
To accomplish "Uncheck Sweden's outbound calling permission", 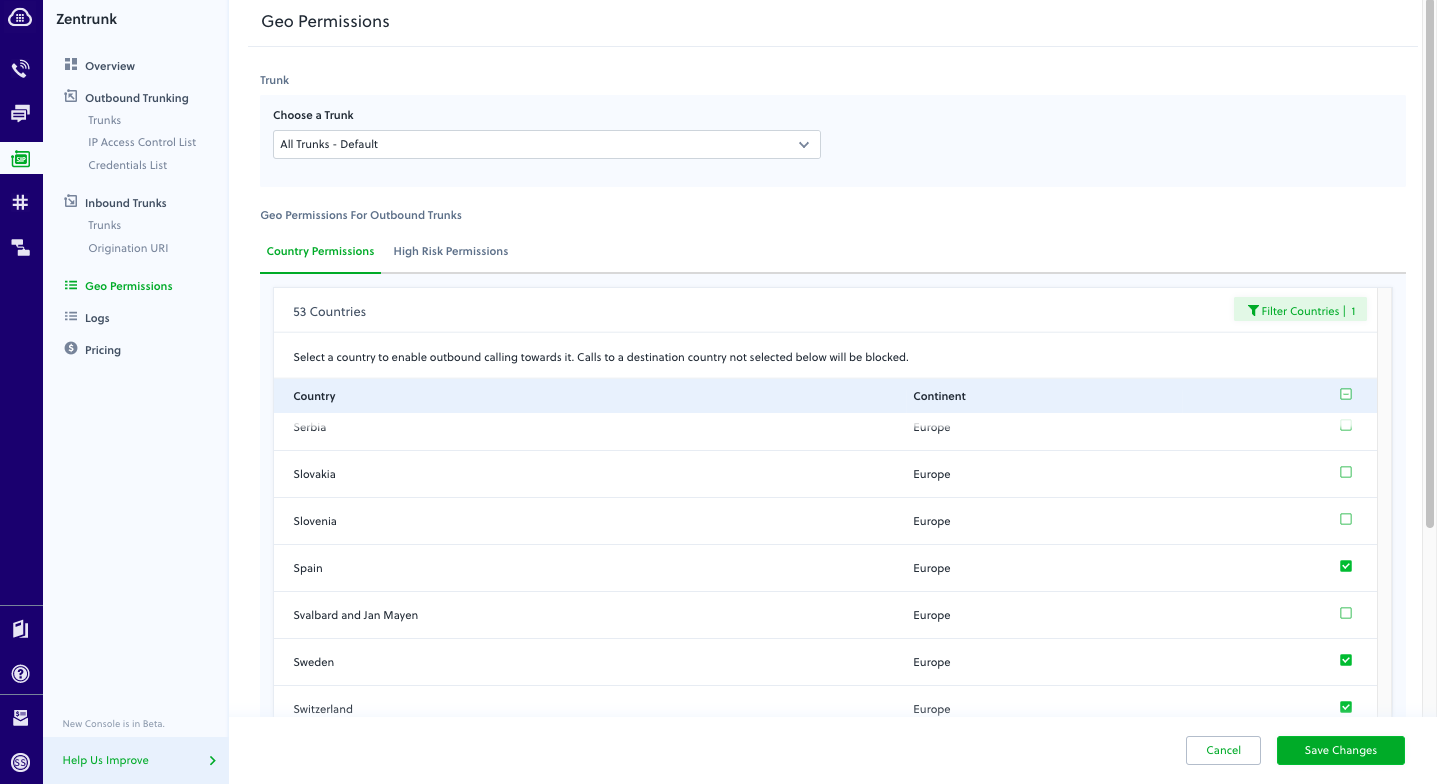I will tap(1345, 660).
